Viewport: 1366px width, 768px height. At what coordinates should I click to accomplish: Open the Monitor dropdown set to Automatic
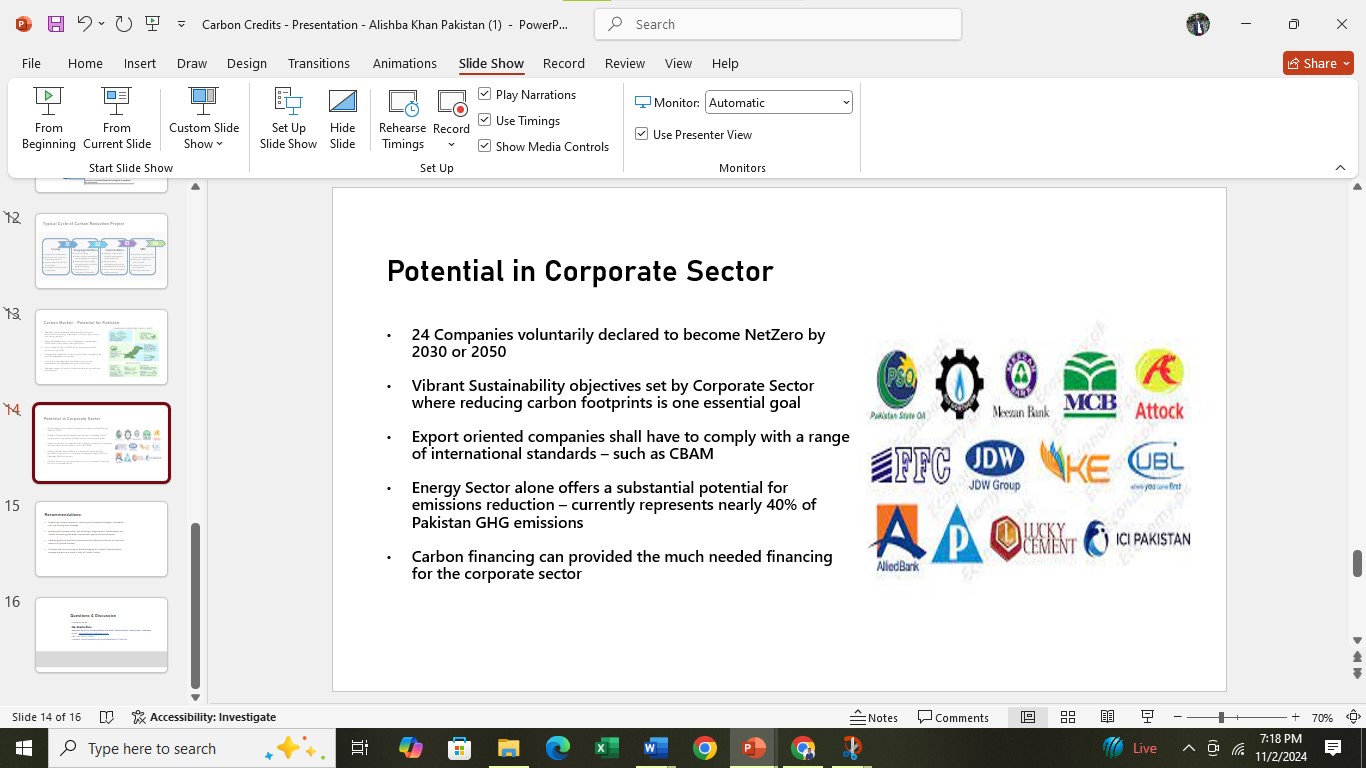click(x=778, y=102)
